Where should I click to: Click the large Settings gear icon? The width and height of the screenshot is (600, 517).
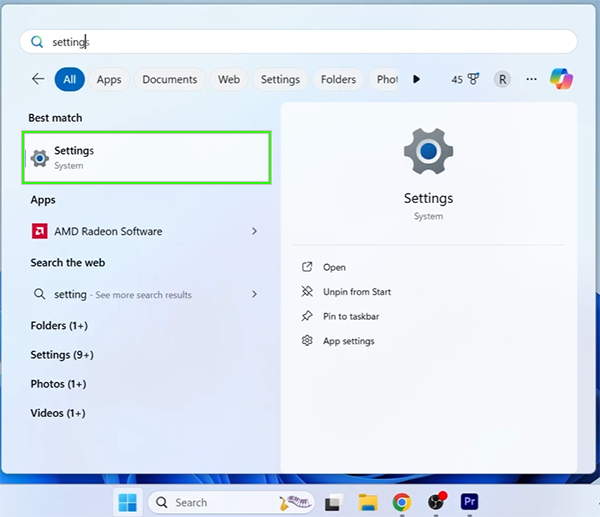click(428, 151)
